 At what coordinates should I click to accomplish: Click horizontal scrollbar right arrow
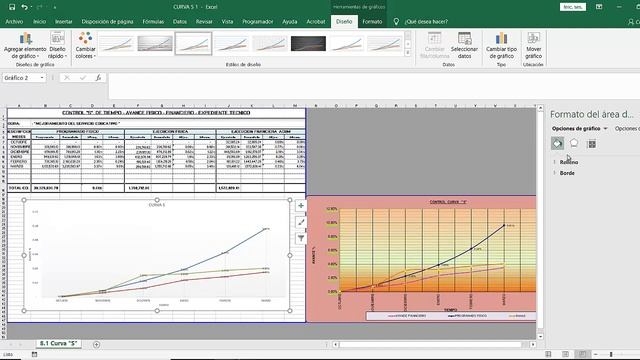point(533,344)
